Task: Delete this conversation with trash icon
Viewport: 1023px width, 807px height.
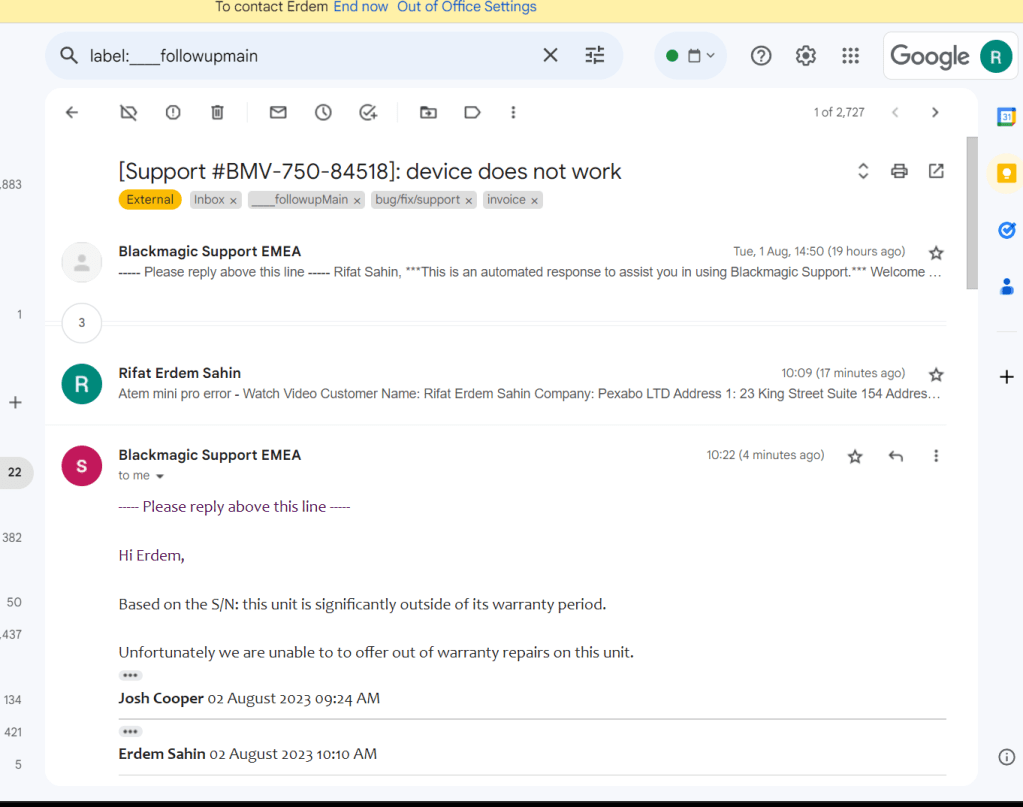Action: [x=217, y=112]
